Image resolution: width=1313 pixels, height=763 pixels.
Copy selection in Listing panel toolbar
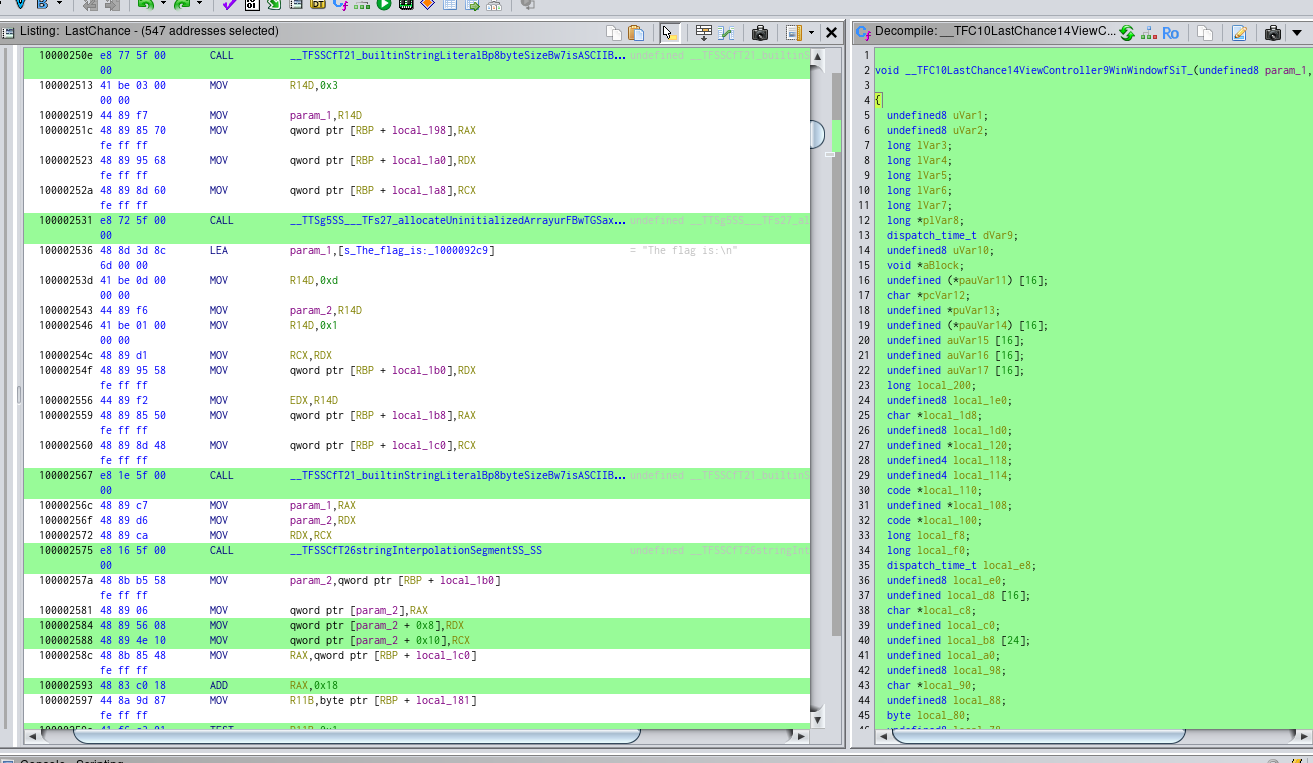pyautogui.click(x=615, y=32)
